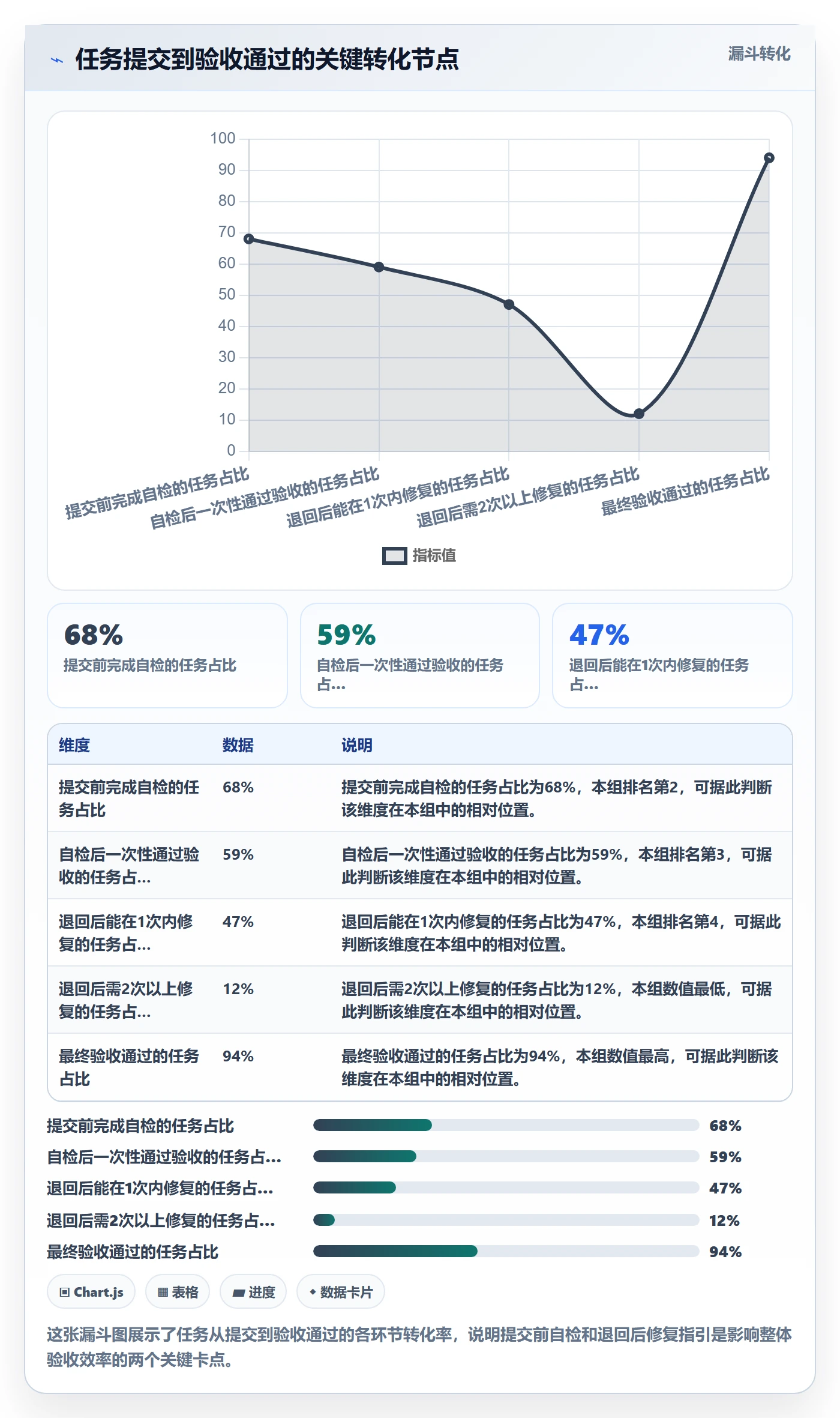The image size is (840, 1418).
Task: Click the 维度 column header
Action: coord(74,746)
